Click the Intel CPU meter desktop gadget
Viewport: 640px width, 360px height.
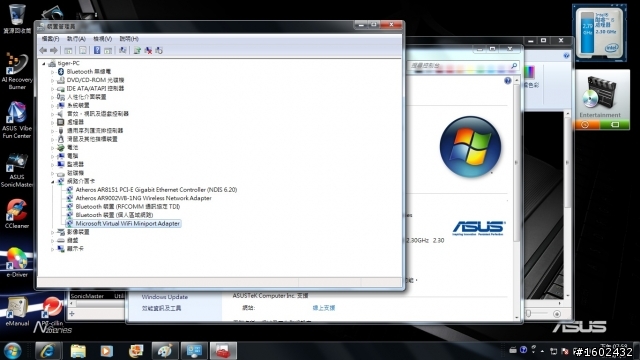(x=599, y=33)
